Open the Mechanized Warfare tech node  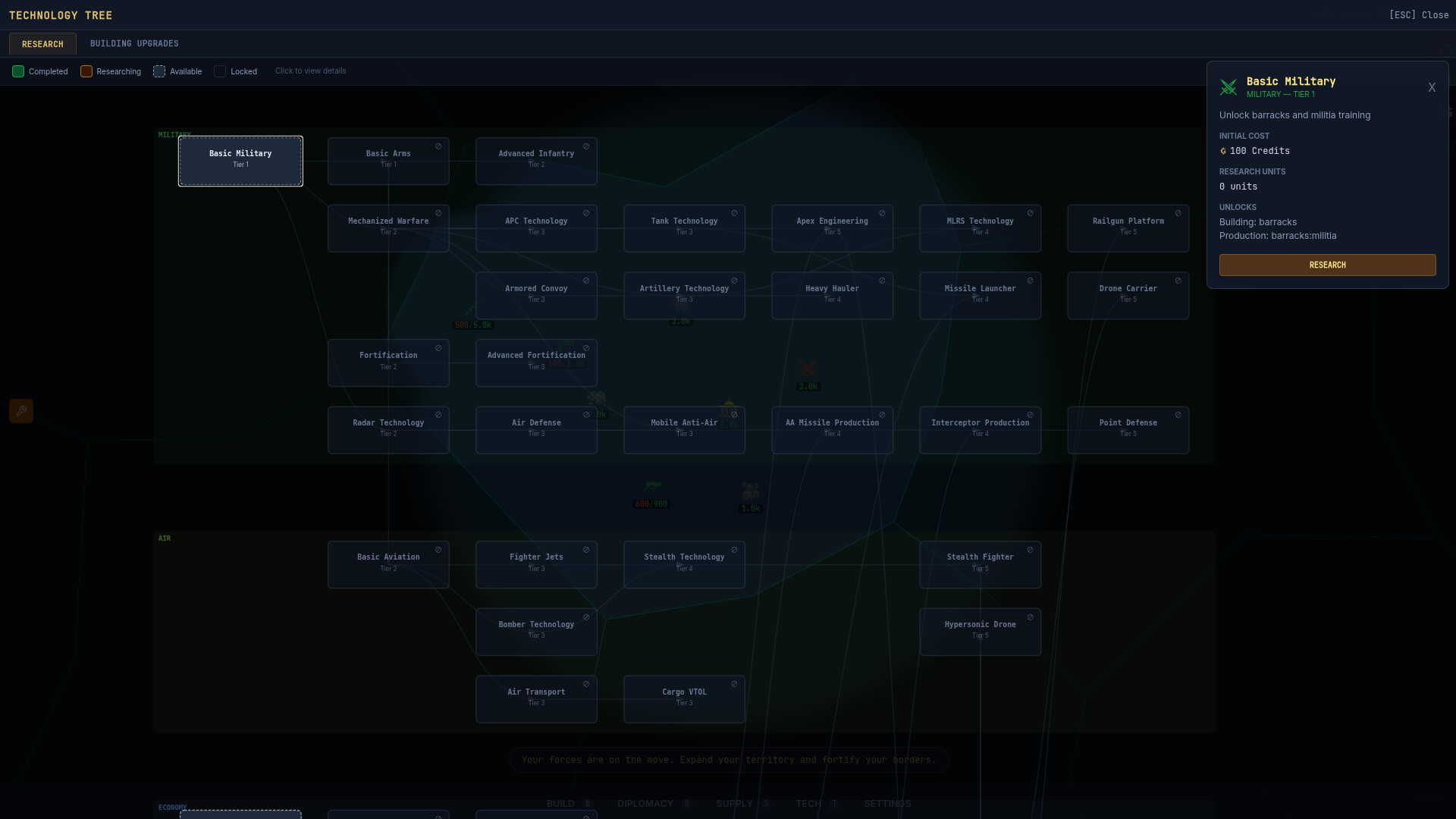click(388, 227)
